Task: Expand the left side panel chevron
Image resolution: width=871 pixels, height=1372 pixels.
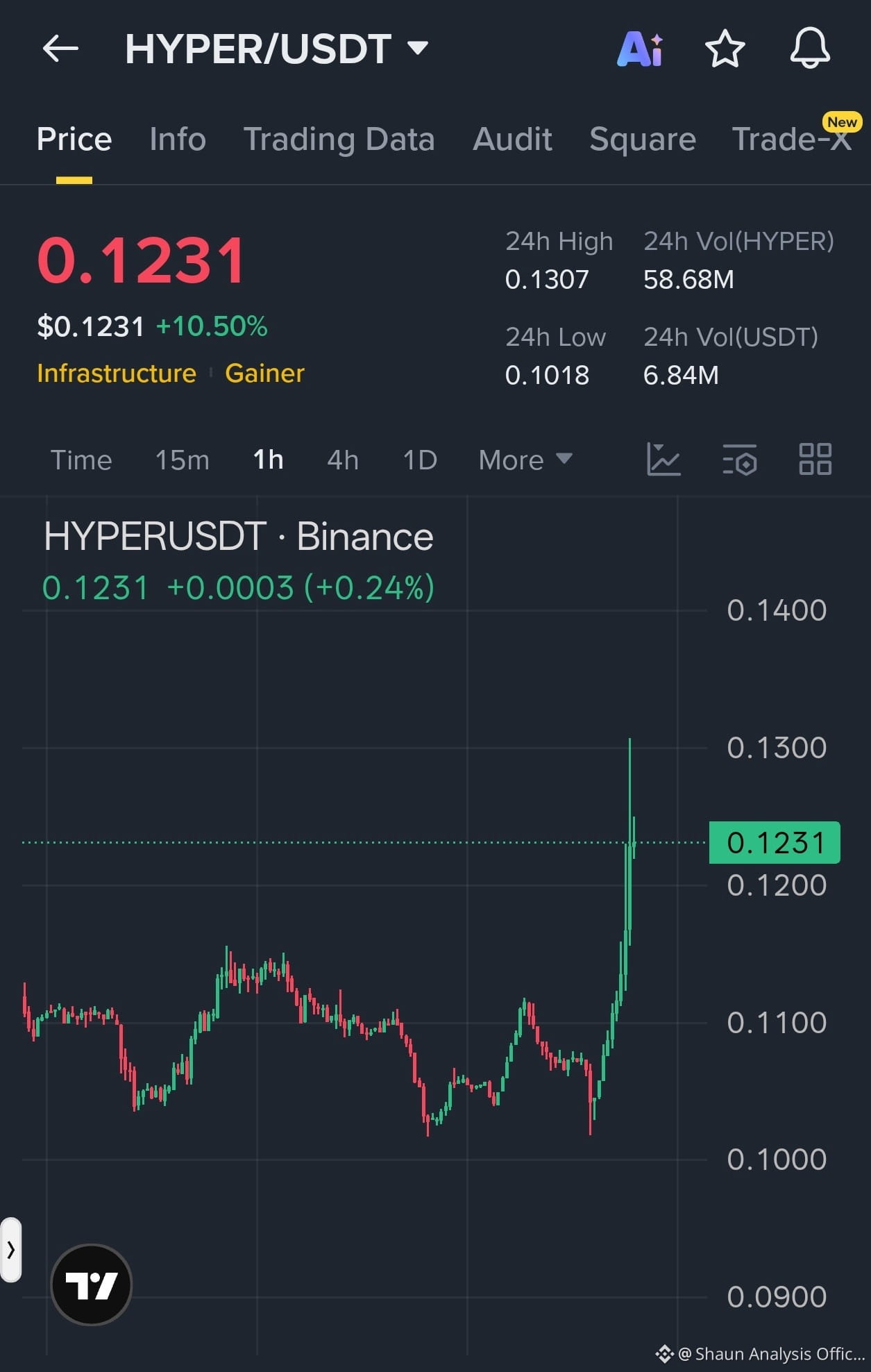Action: [11, 1250]
